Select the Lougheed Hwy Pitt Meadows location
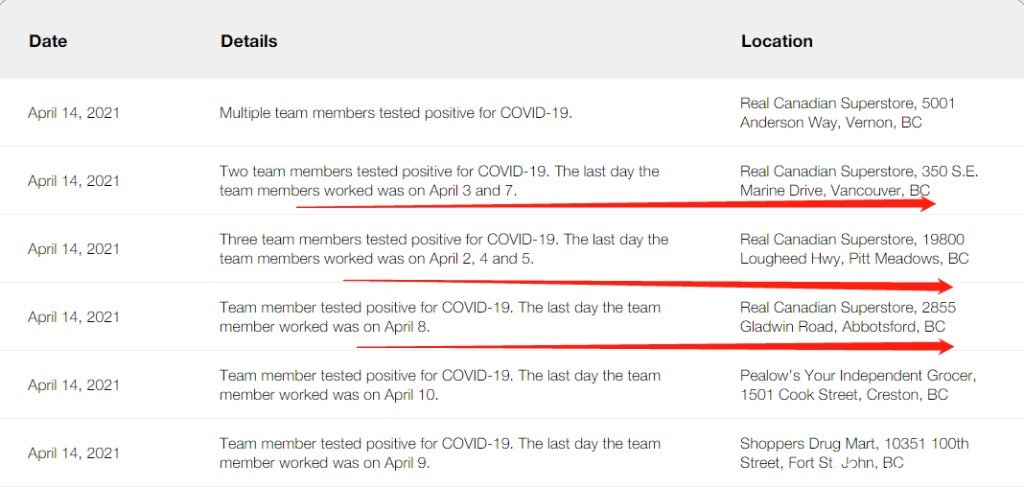Viewport: 1024px width, 487px height. pyautogui.click(x=854, y=249)
